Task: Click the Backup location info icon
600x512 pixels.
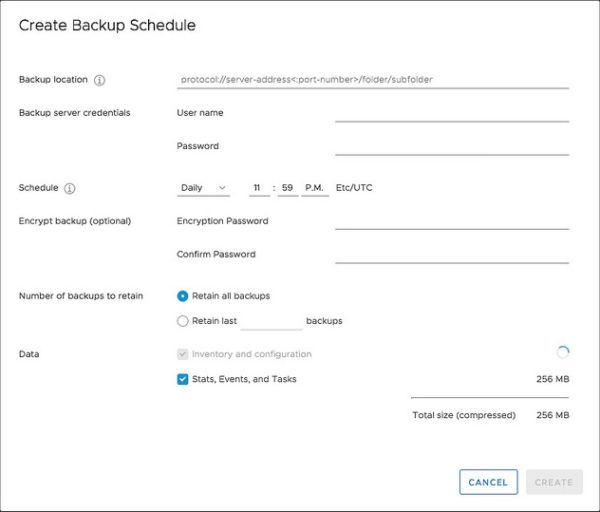Action: click(x=99, y=80)
